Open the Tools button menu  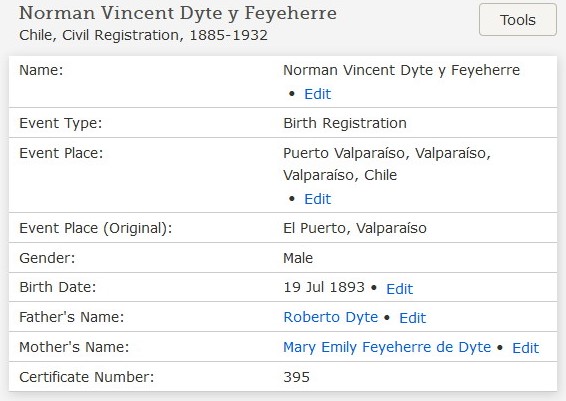tap(518, 20)
